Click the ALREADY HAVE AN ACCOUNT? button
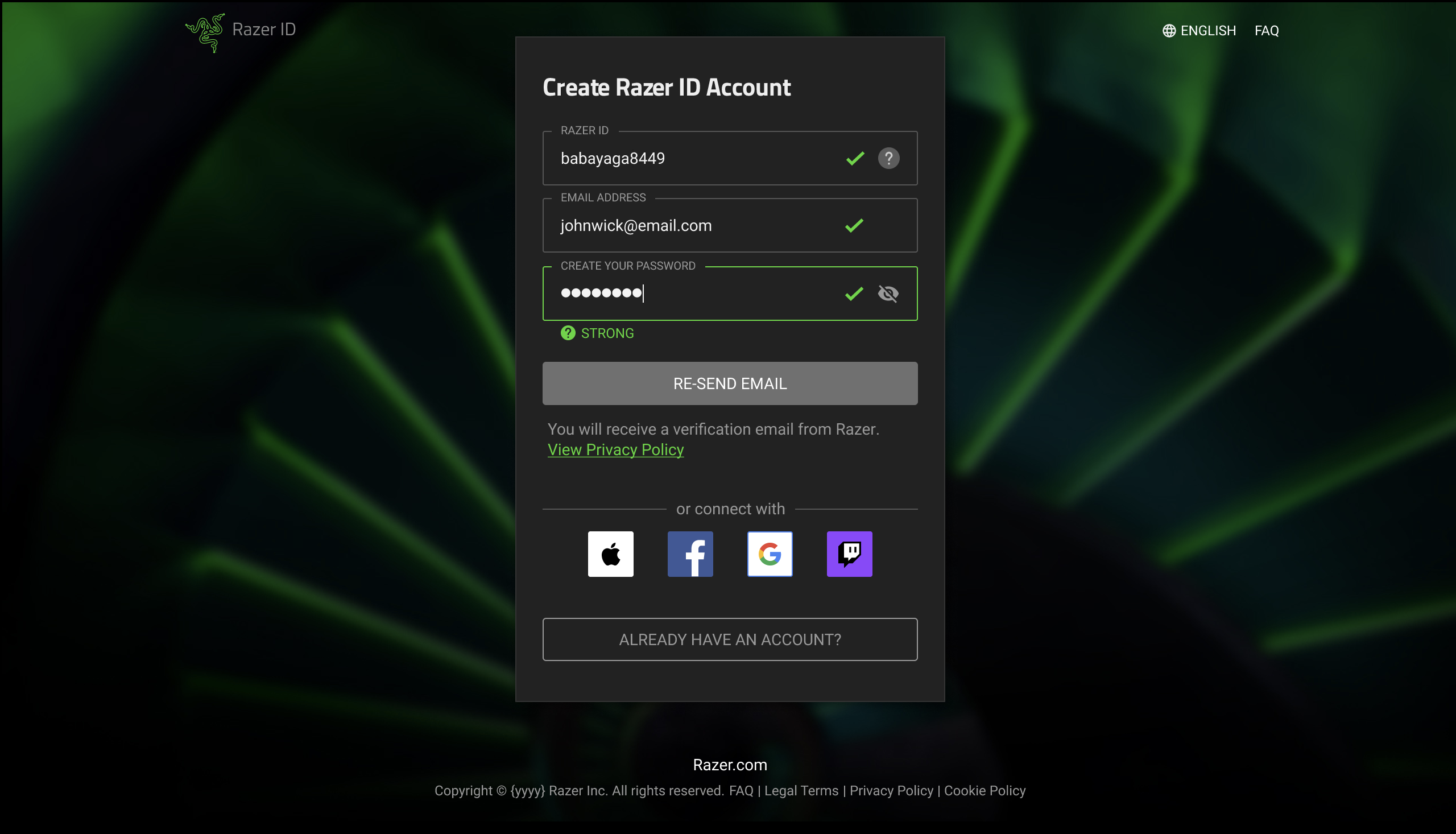1456x834 pixels. tap(730, 639)
